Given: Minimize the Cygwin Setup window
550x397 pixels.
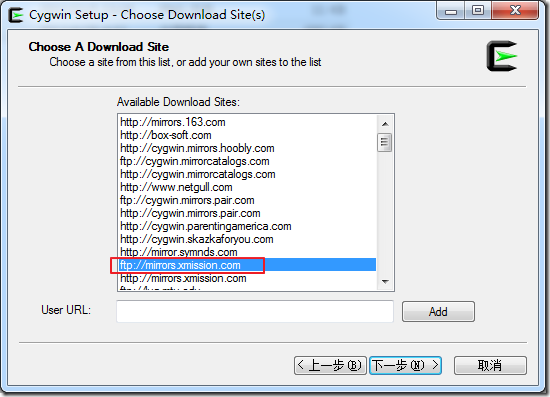Looking at the screenshot, I should (451, 11).
